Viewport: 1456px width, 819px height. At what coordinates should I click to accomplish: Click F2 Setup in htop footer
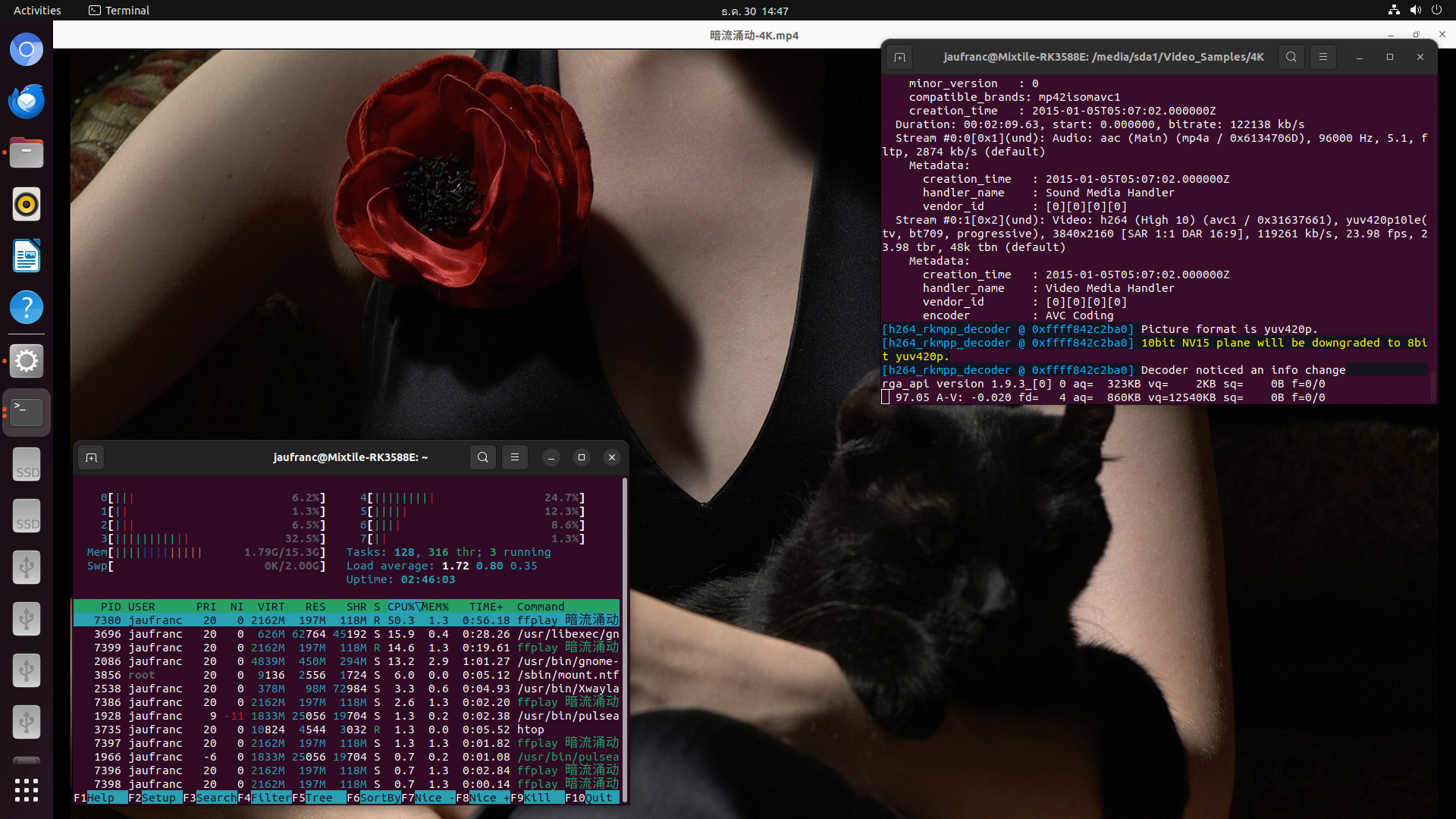click(x=155, y=798)
